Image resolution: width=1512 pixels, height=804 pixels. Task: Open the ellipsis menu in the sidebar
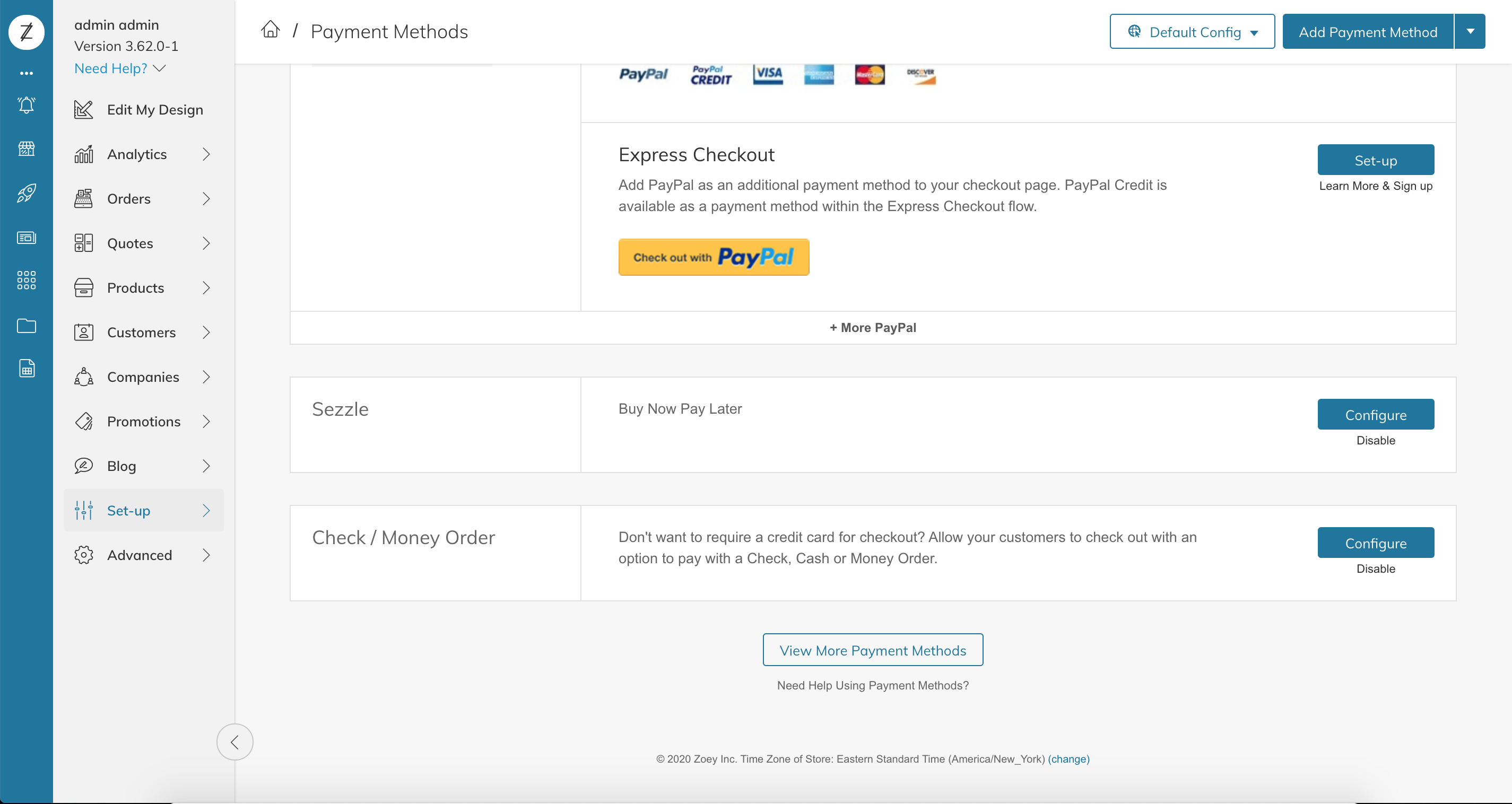click(27, 73)
